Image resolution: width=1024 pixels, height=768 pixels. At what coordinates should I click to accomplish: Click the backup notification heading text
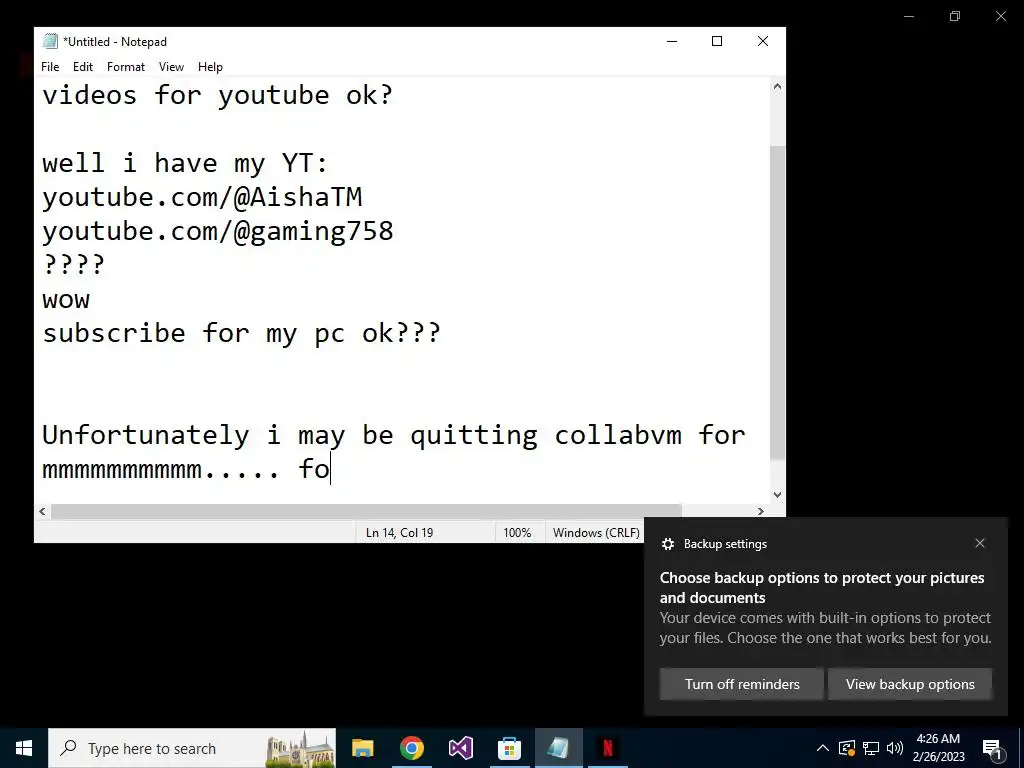(x=822, y=588)
